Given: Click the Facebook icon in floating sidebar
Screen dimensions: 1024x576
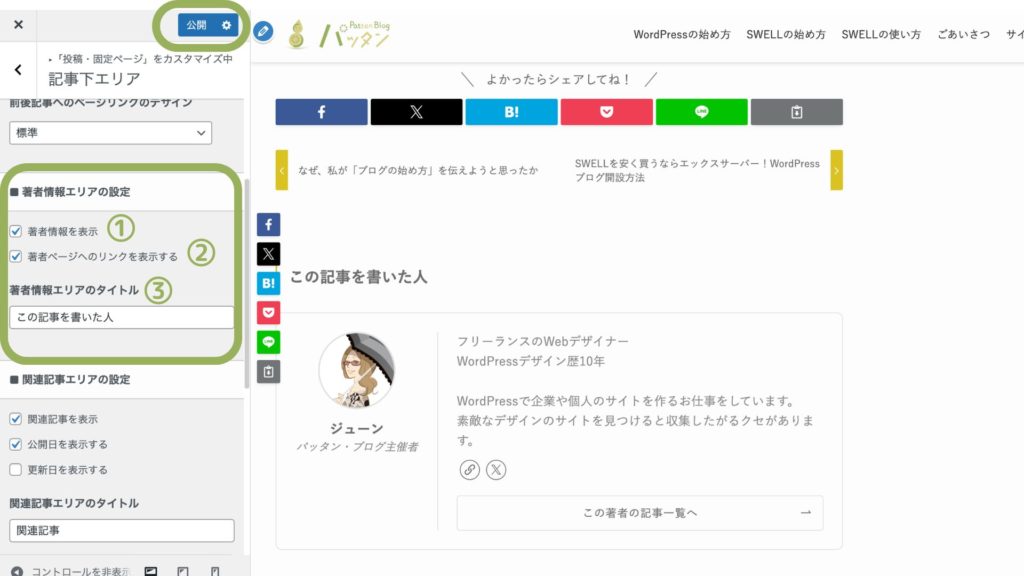Looking at the screenshot, I should pos(268,225).
